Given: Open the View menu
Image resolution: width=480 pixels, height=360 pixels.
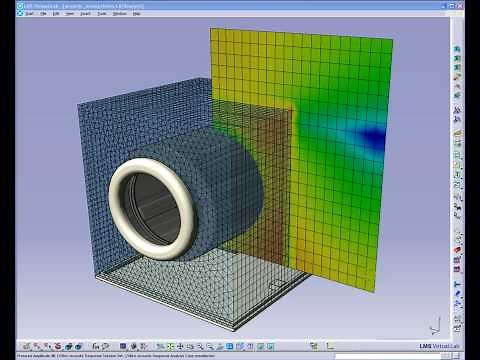Looking at the screenshot, I should click(x=69, y=14).
